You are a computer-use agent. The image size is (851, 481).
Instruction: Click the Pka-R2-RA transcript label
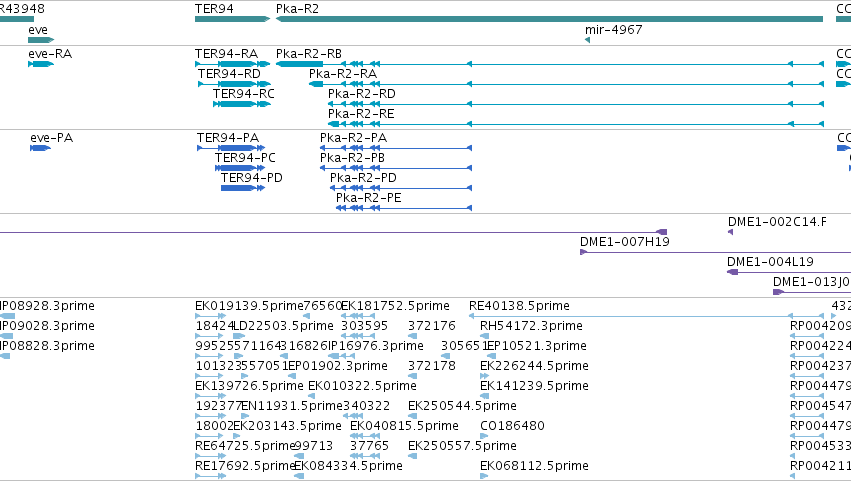coord(342,74)
